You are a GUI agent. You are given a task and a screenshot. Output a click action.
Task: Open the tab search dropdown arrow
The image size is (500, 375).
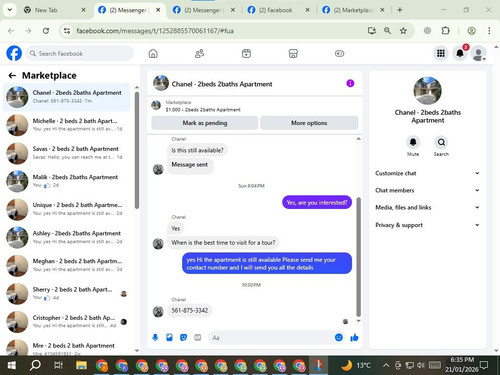point(10,10)
